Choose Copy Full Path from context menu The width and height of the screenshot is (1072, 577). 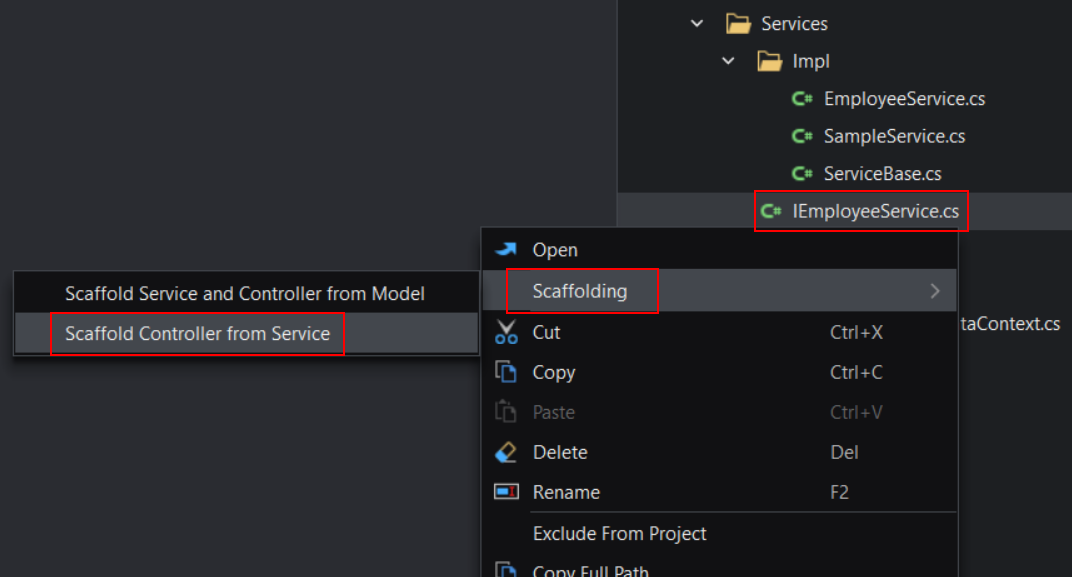tap(590, 571)
